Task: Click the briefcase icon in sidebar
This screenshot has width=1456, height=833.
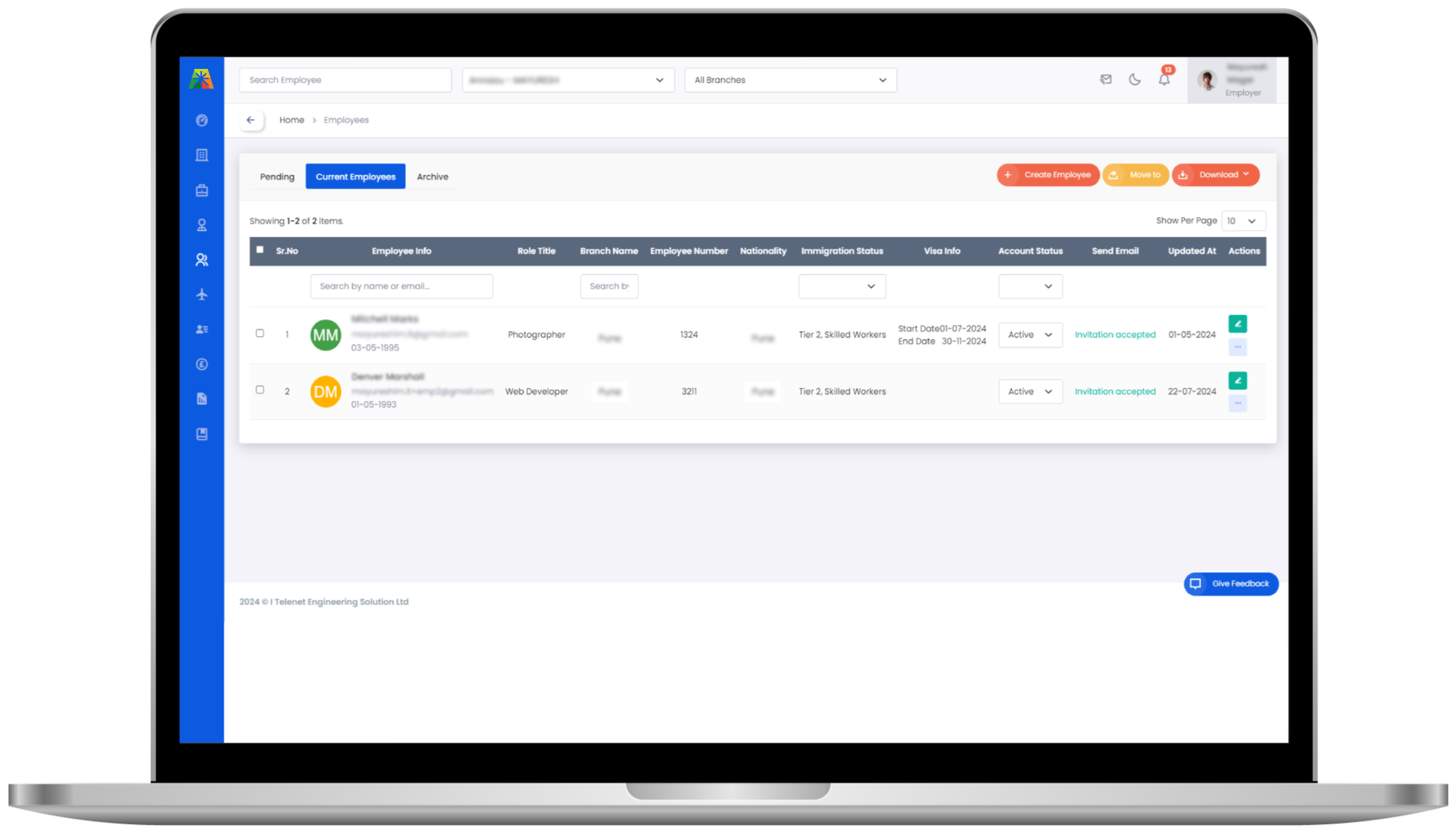Action: 202,190
